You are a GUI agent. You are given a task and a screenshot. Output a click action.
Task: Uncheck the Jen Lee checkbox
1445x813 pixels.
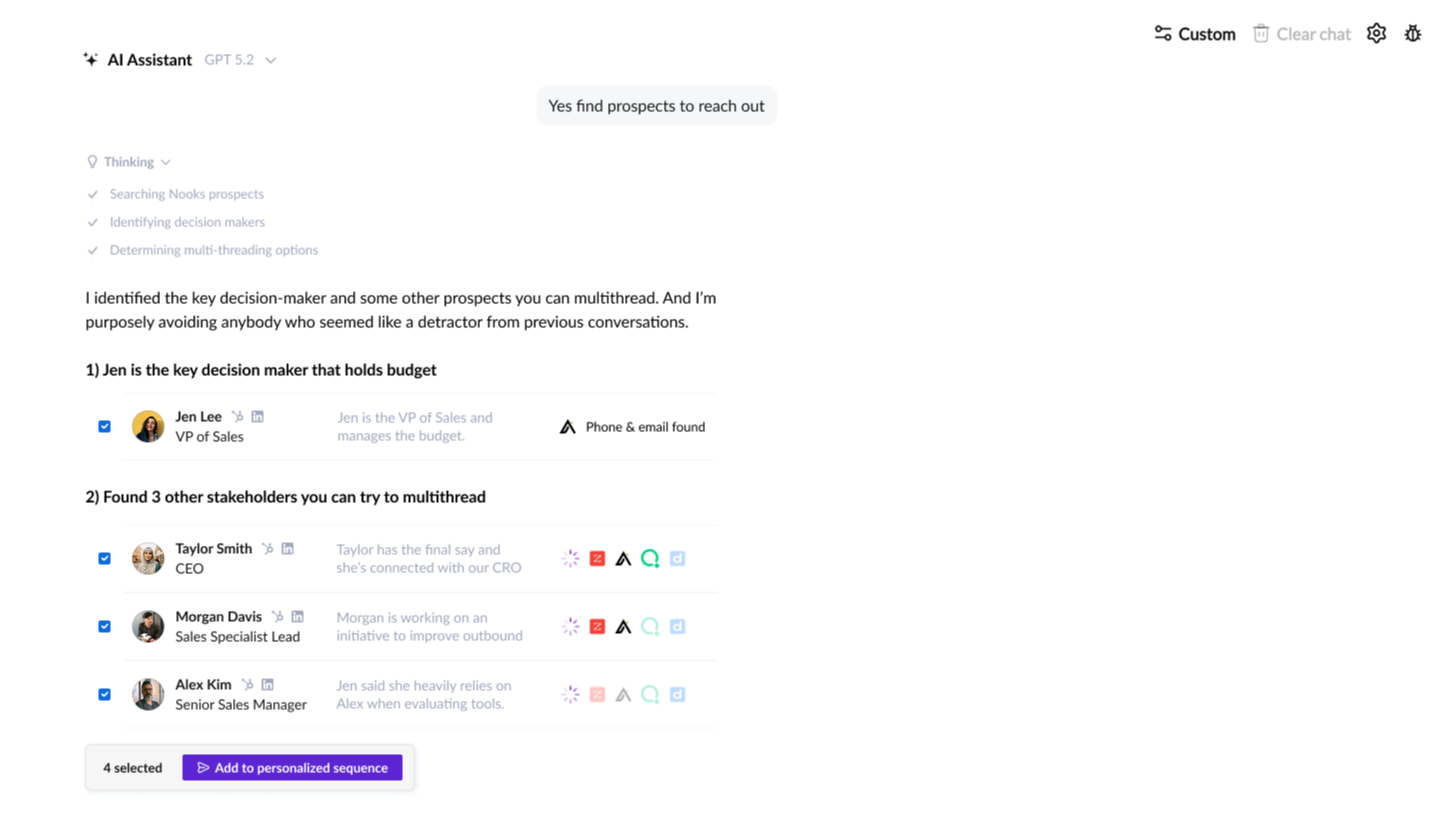click(104, 427)
